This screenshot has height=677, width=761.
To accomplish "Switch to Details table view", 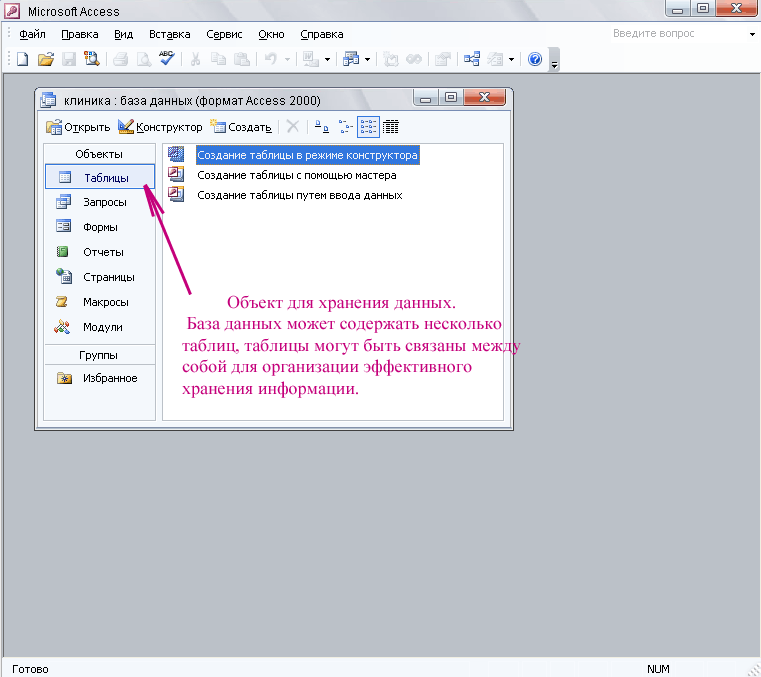I will click(391, 127).
